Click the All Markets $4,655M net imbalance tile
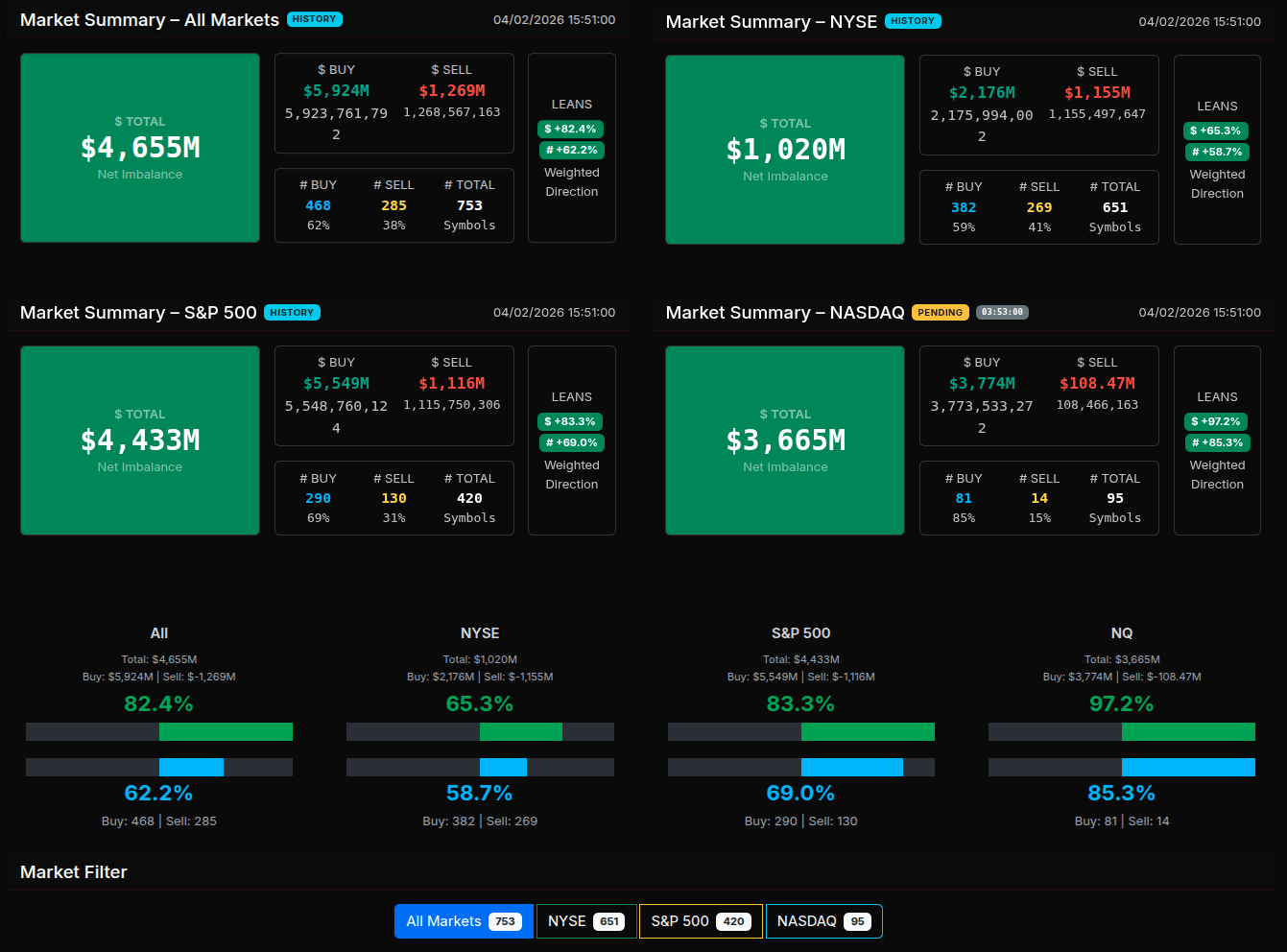This screenshot has width=1287, height=952. tap(140, 148)
